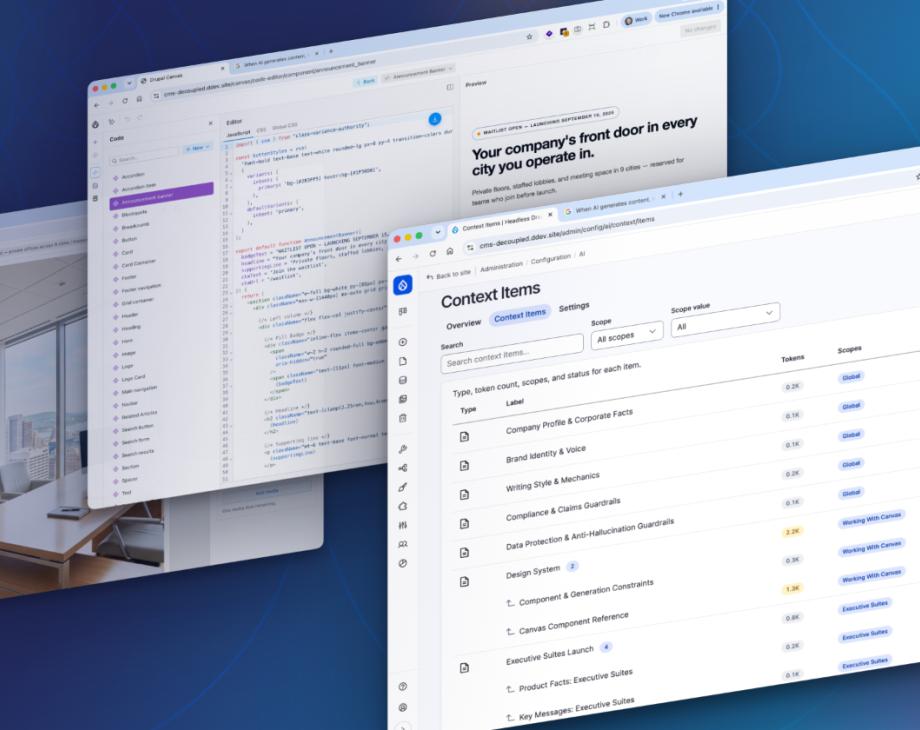Viewport: 920px width, 730px height.
Task: Click the 2.2K tokens badge
Action: tap(792, 532)
